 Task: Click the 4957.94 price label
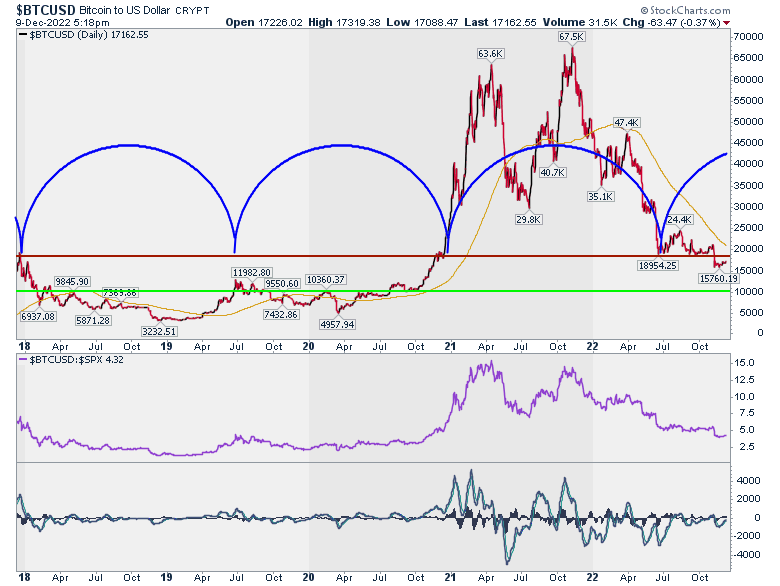pos(337,324)
